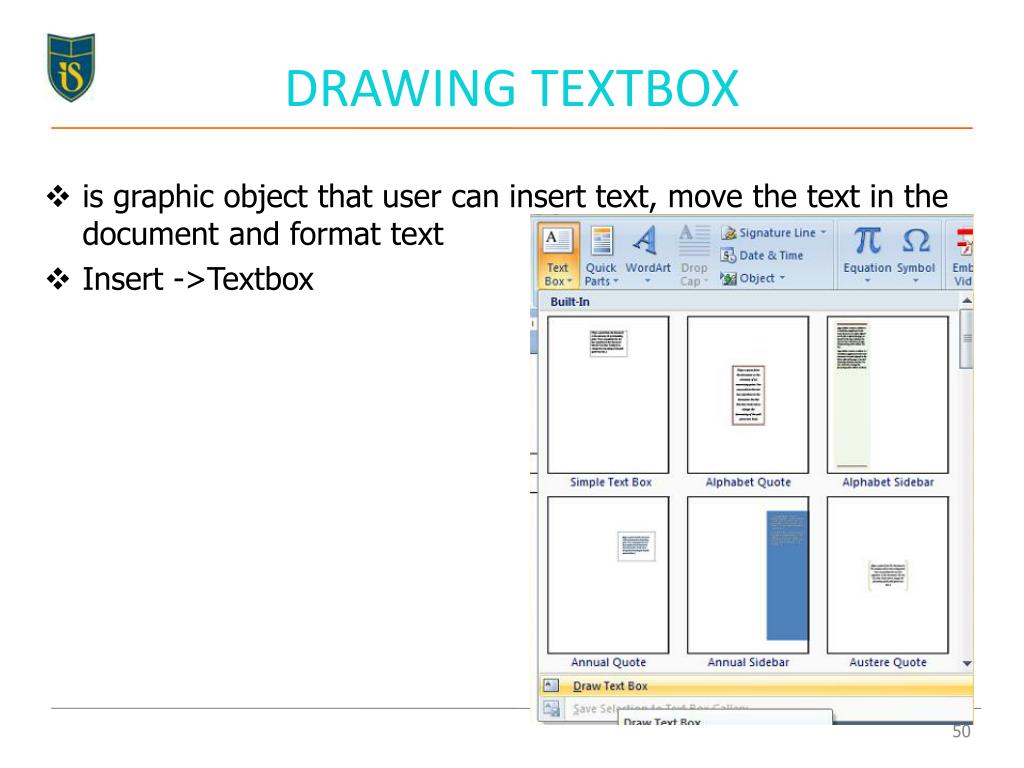
Task: Click the 'Insert ->Textbox' bullet text
Action: (x=198, y=280)
